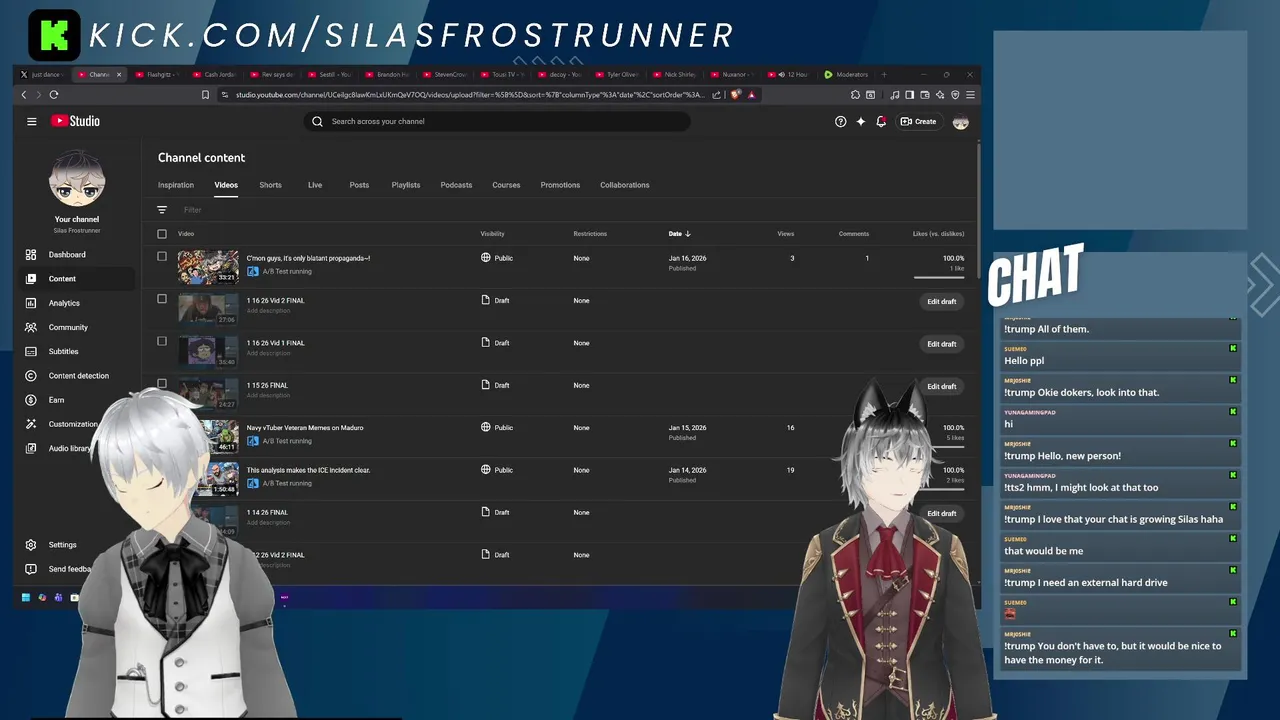Switch to the Playlists tab
This screenshot has width=1280, height=720.
click(406, 185)
